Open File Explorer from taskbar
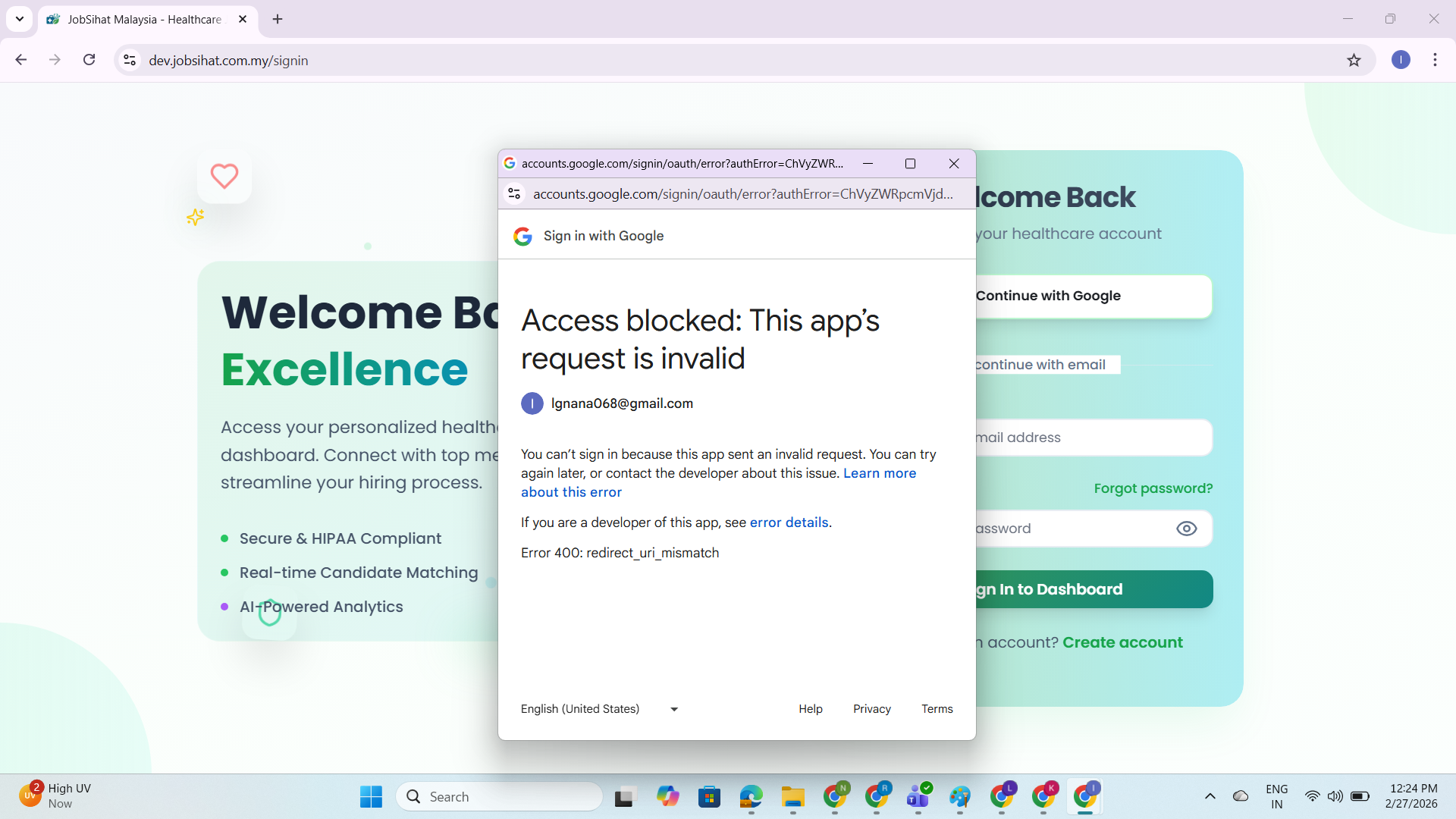The image size is (1456, 819). click(x=792, y=796)
